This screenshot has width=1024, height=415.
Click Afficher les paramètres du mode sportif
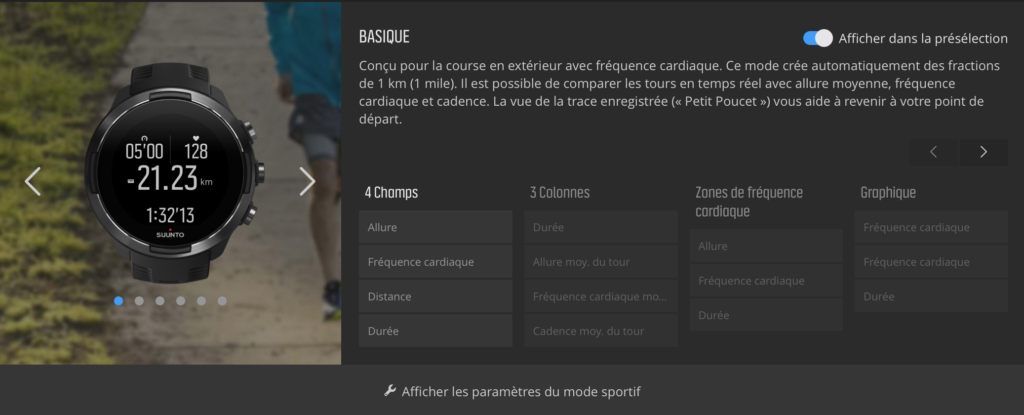click(x=520, y=391)
